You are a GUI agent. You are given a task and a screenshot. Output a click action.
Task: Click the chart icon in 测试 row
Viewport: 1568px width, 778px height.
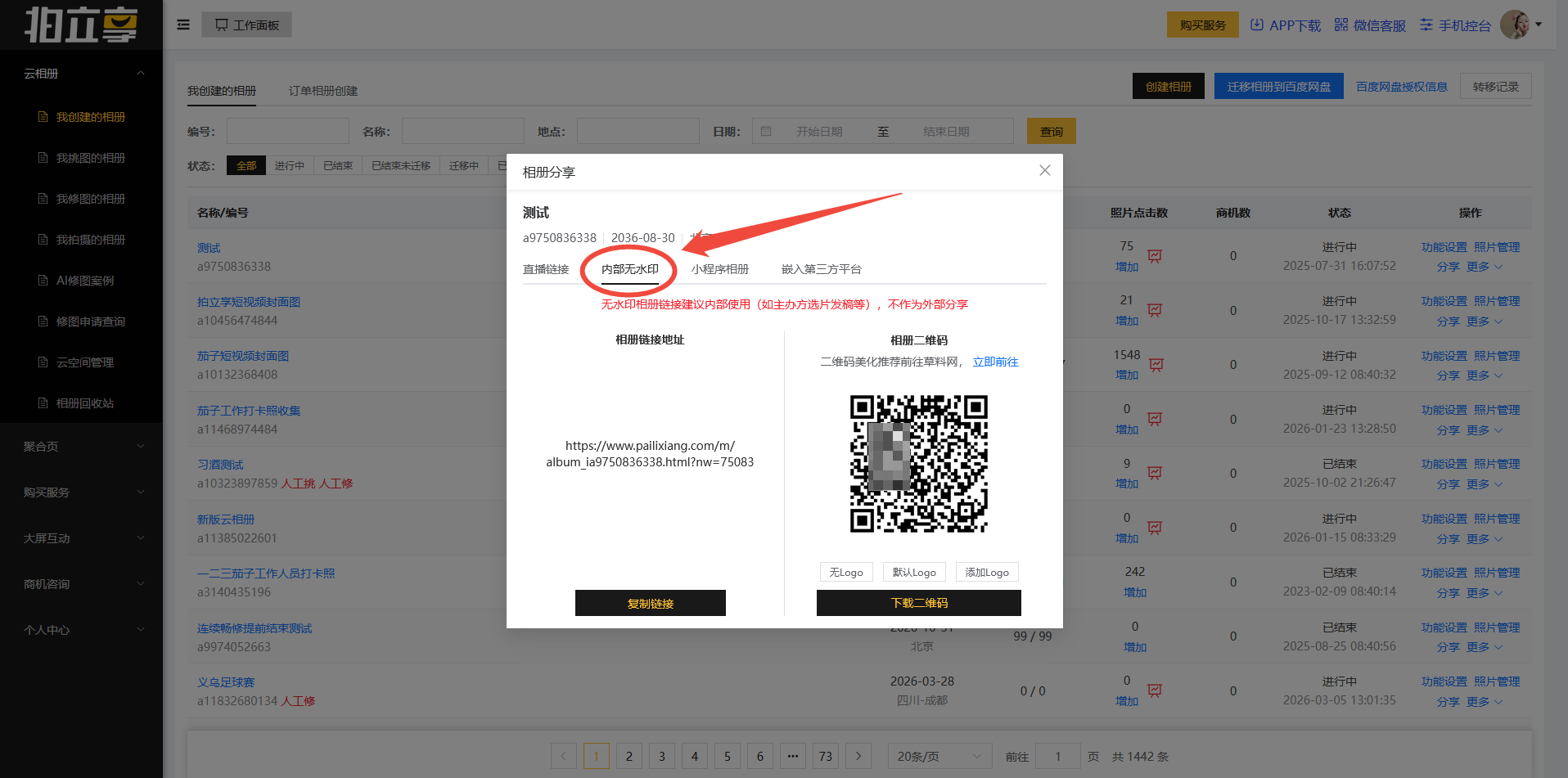click(1155, 256)
